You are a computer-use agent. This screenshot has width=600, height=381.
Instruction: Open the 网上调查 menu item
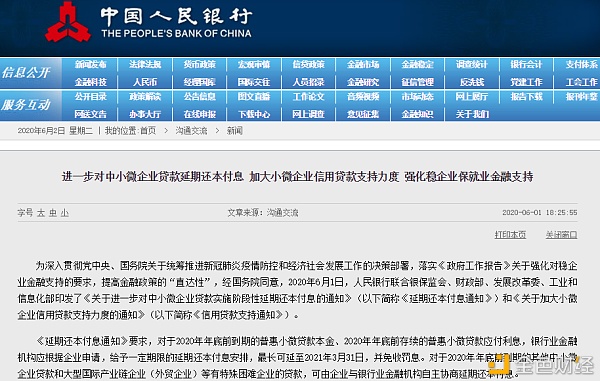[308, 114]
